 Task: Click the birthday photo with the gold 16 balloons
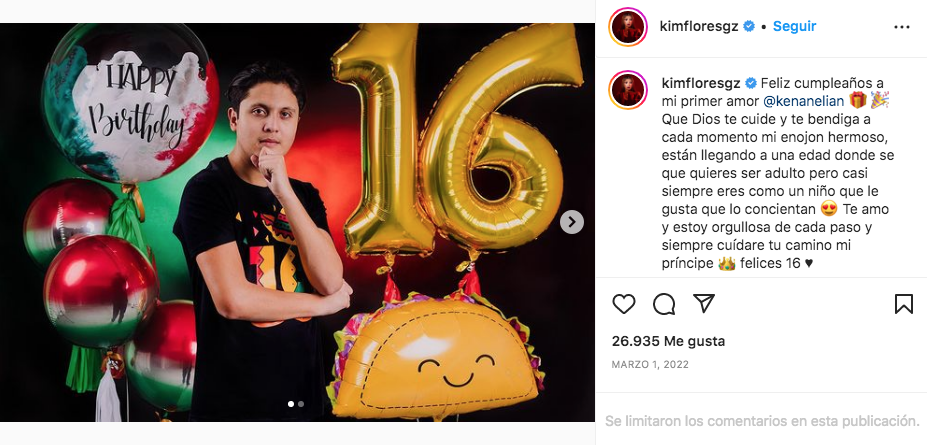click(297, 200)
